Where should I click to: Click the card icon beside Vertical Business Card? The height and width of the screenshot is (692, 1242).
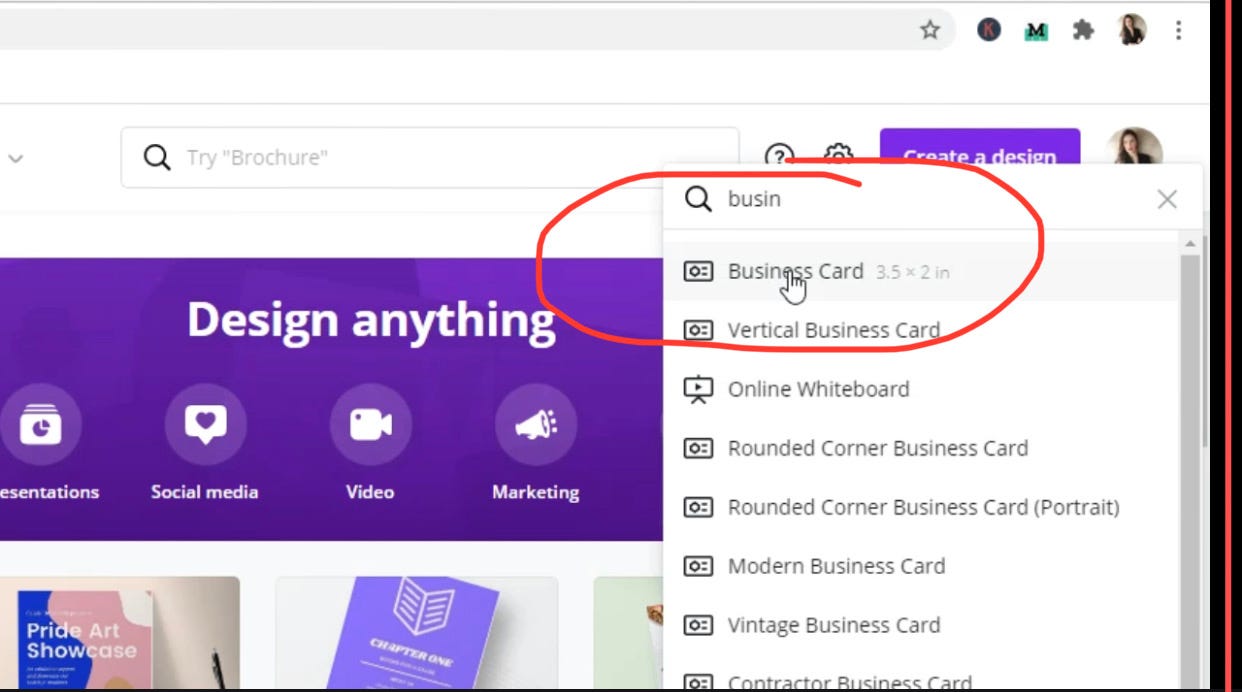[698, 330]
